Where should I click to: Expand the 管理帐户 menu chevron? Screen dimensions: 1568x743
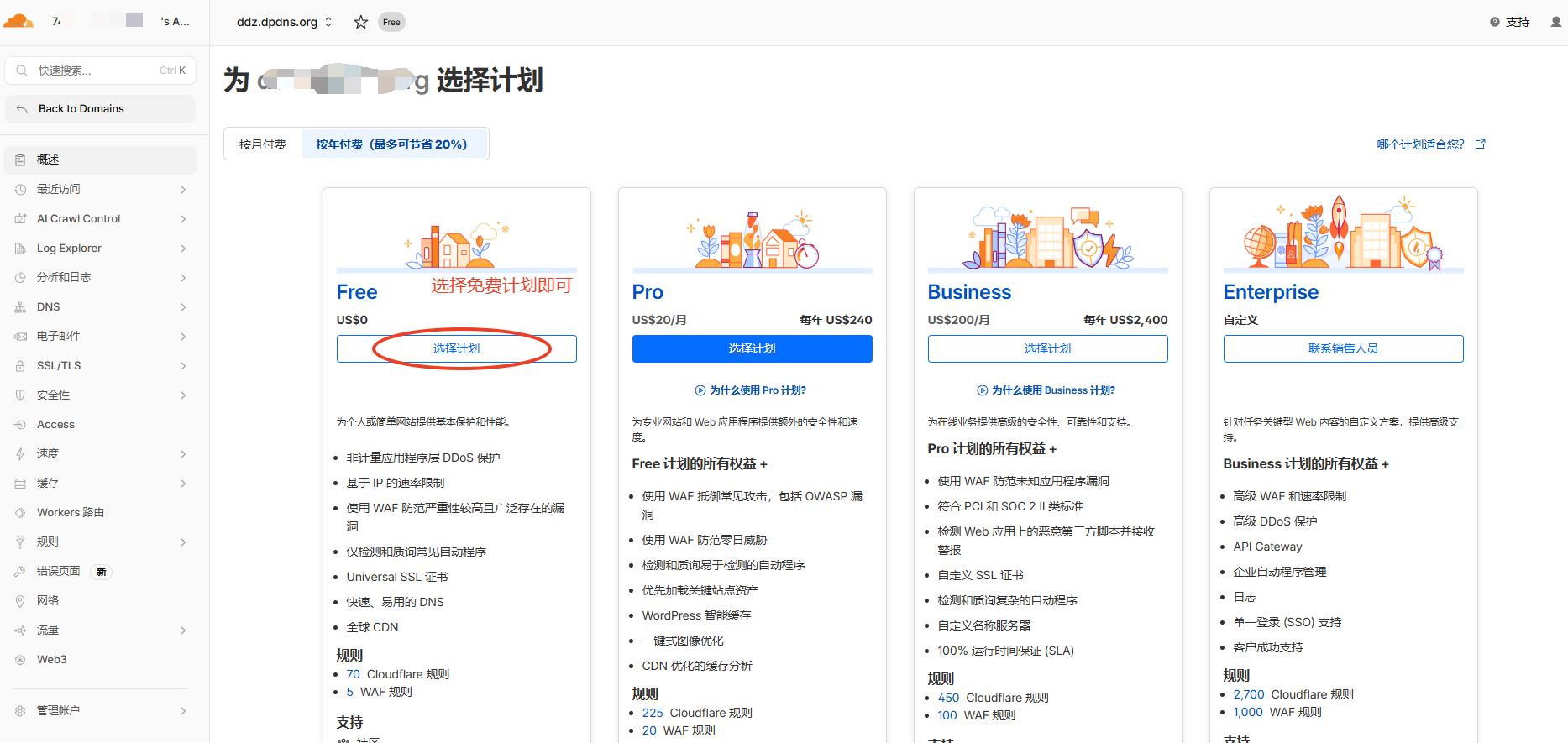pyautogui.click(x=183, y=711)
